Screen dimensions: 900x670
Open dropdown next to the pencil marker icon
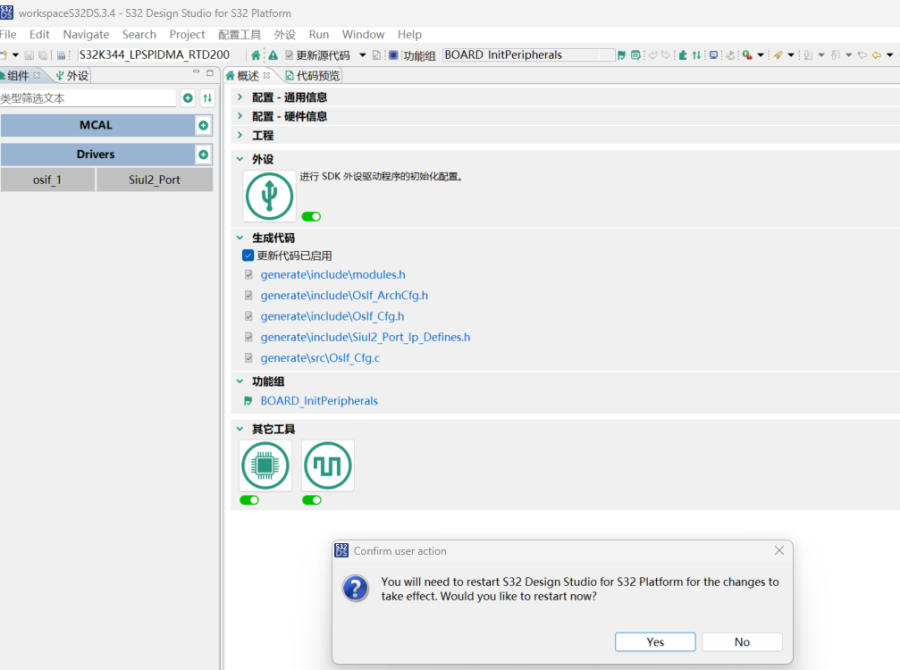tap(791, 55)
